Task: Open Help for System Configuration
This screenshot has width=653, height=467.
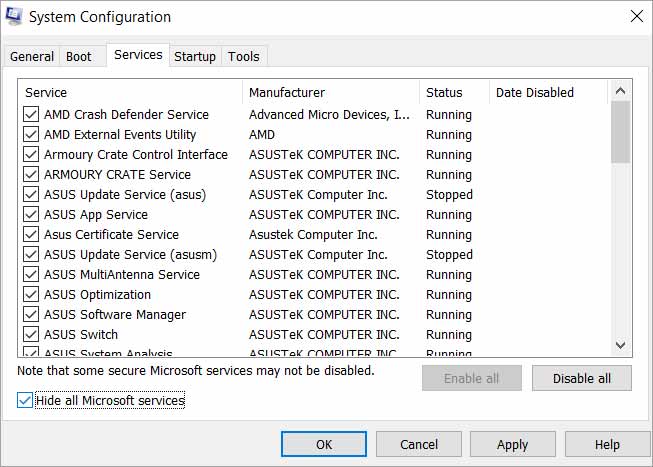Action: [x=607, y=445]
